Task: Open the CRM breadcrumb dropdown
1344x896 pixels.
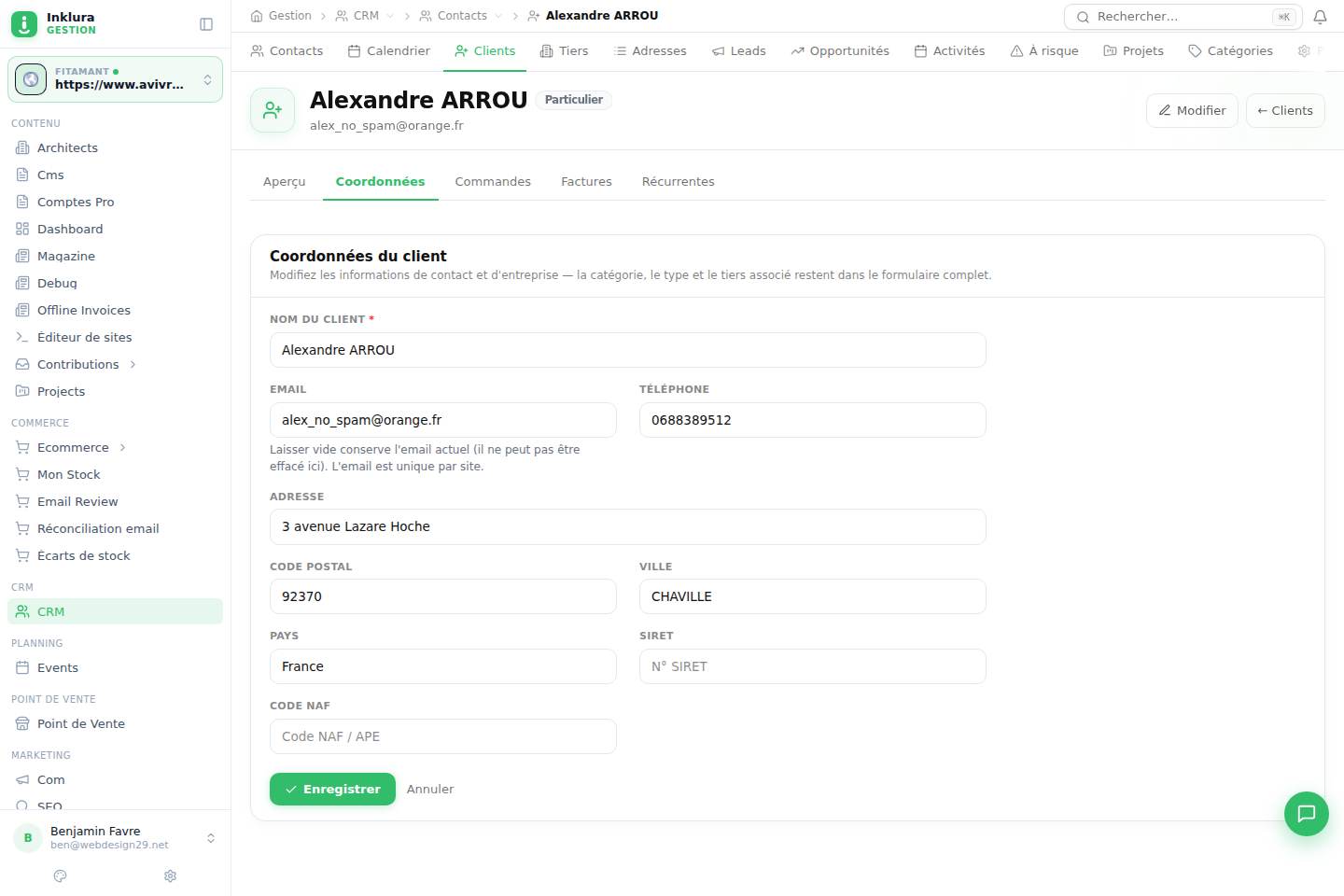Action: tap(390, 16)
